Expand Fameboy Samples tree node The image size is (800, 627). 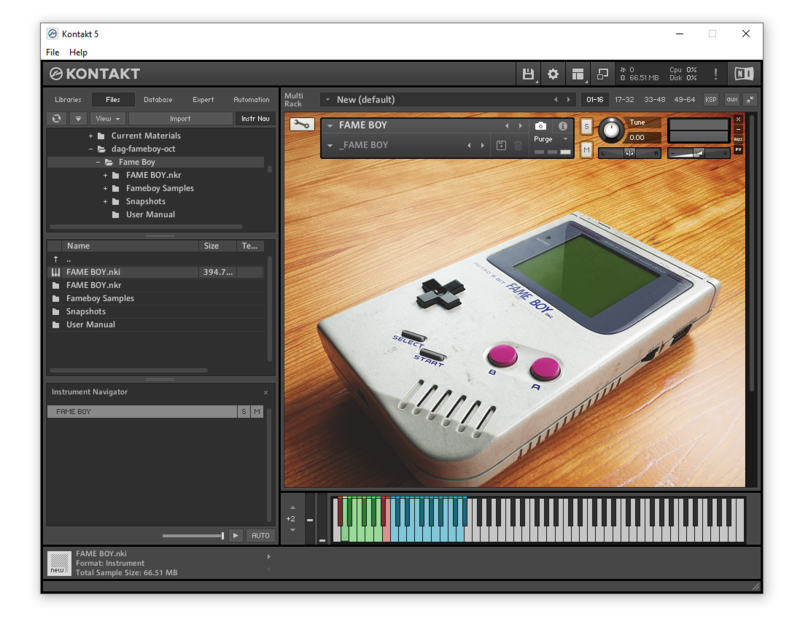[105, 189]
